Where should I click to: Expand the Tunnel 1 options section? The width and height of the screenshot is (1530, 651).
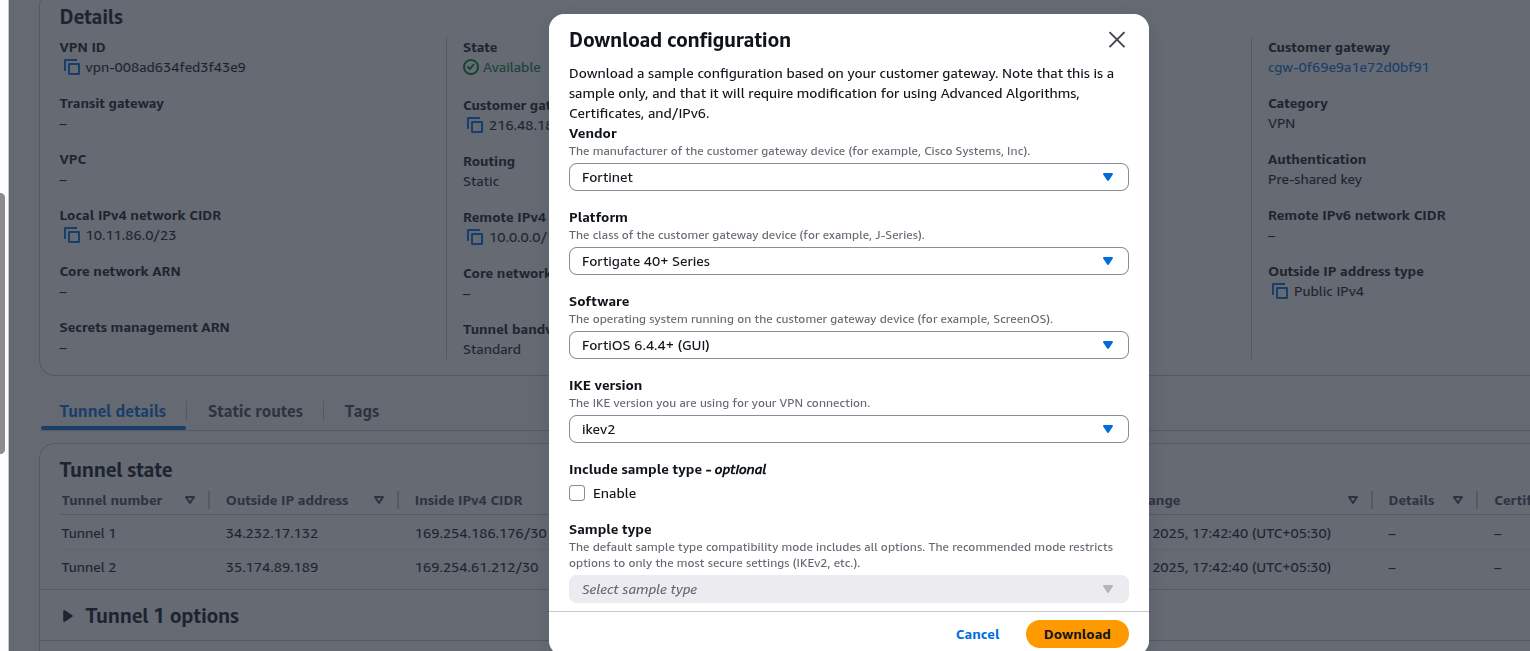coord(69,616)
